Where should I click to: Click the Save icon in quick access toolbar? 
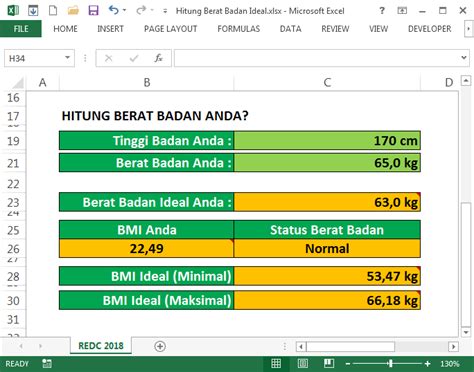coord(93,11)
